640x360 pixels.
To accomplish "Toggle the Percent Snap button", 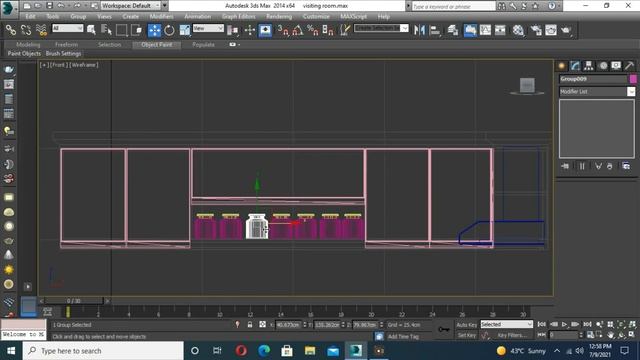I will (x=313, y=30).
